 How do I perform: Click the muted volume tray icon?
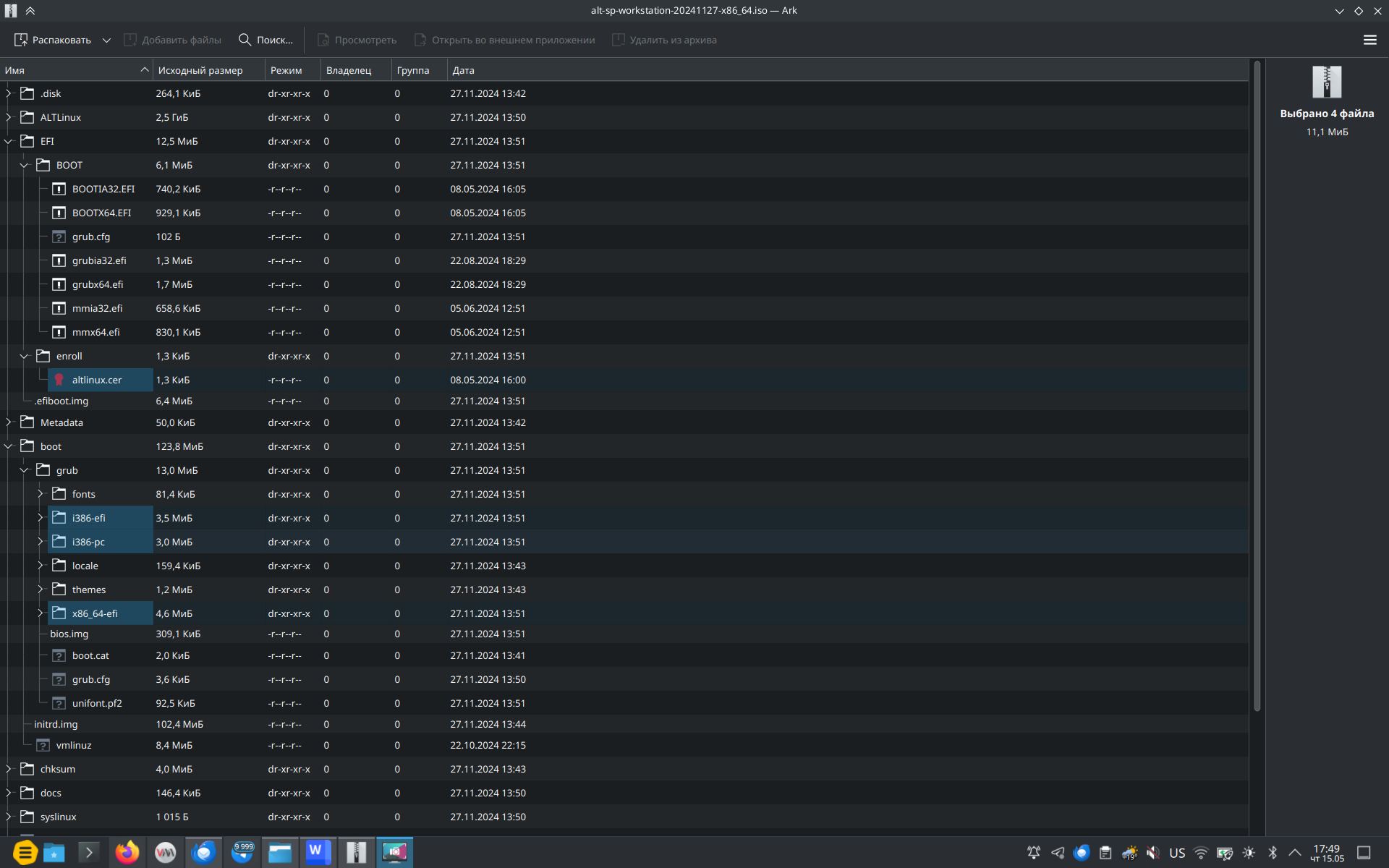point(1153,853)
